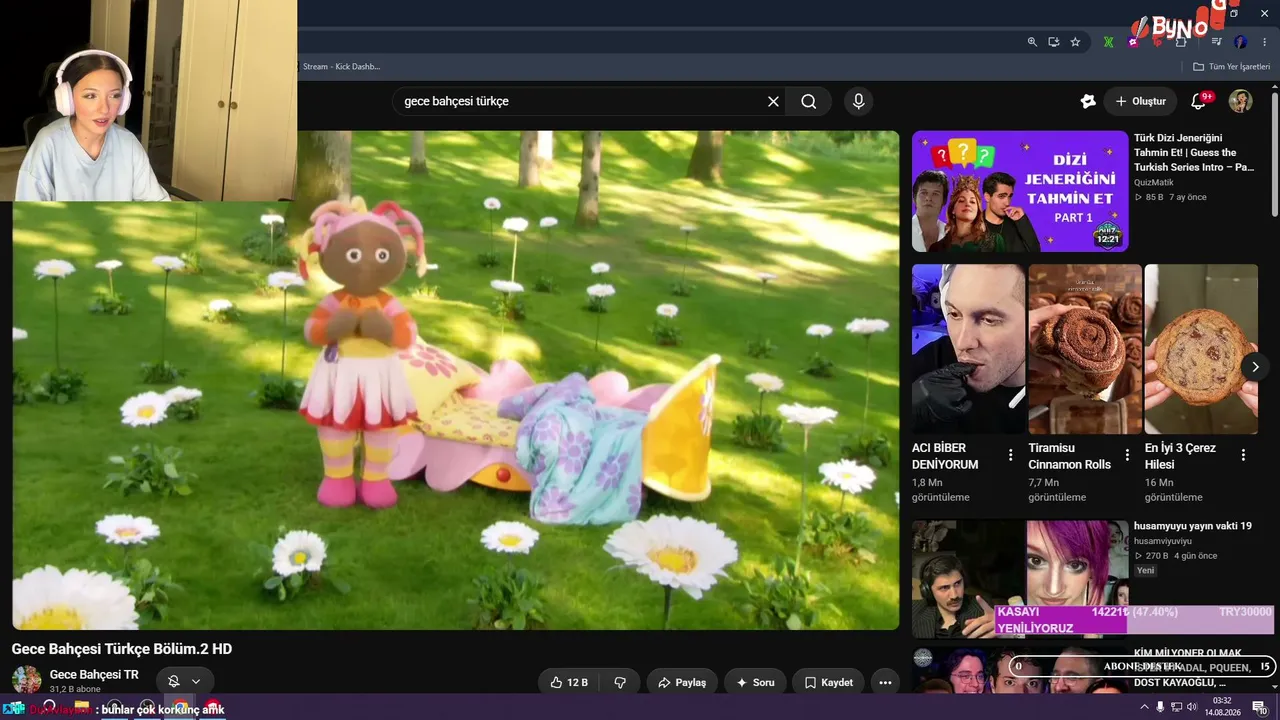Open the YouTube account avatar menu
Screen dimensions: 1280x720
[1240, 101]
